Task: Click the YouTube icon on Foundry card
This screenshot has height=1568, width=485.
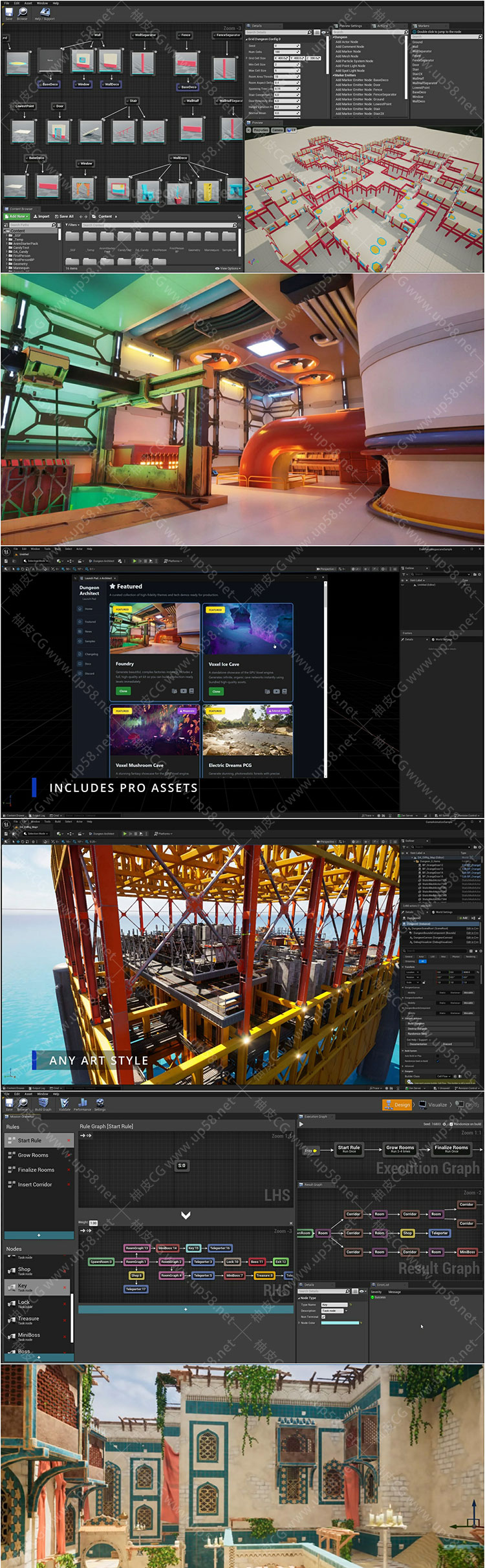Action: 183,691
